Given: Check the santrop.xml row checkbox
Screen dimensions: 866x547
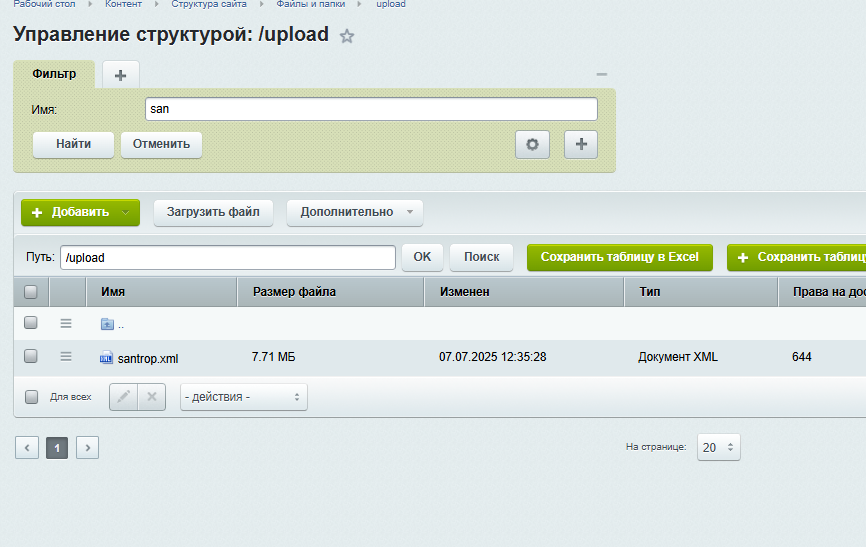Looking at the screenshot, I should coord(31,356).
